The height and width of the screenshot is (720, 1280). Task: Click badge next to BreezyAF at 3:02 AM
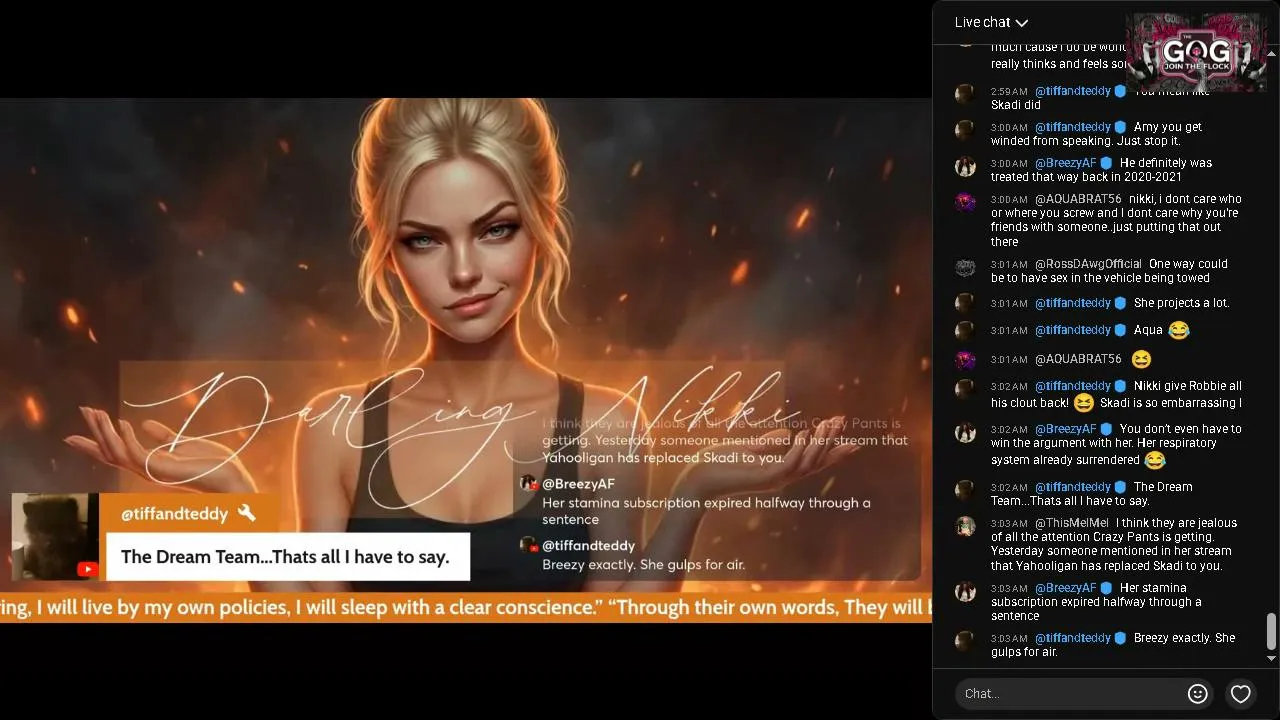point(1106,429)
